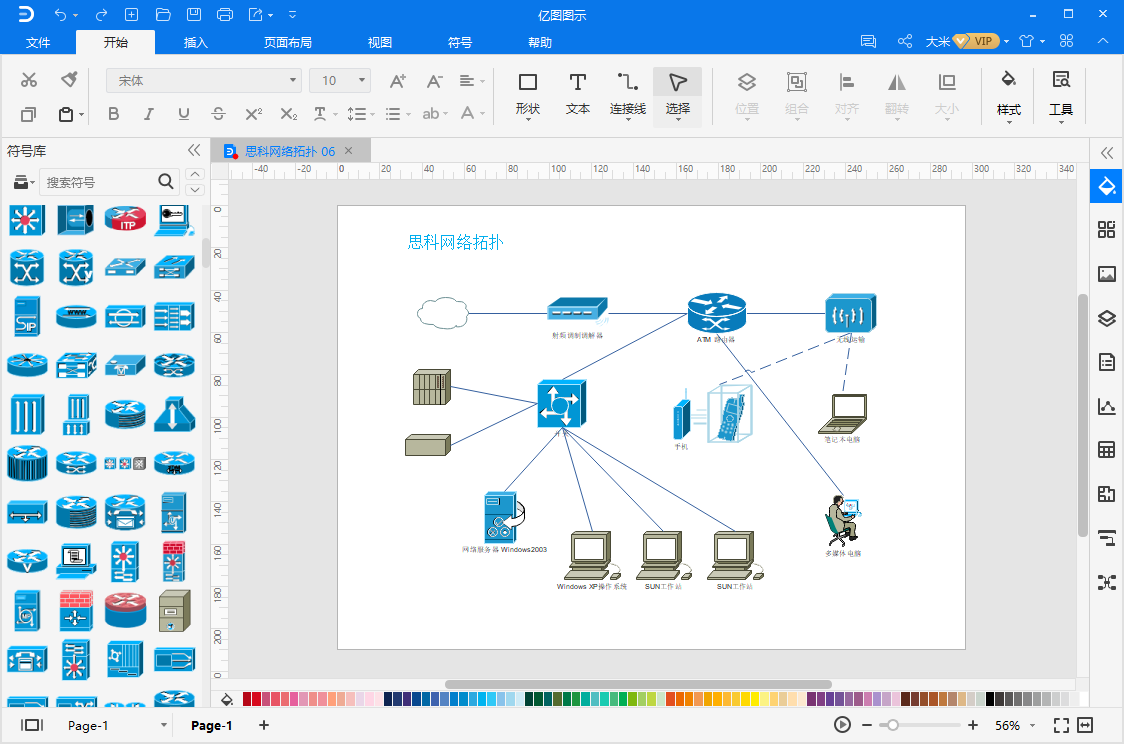This screenshot has width=1124, height=744.
Task: Switch to the Symbol (符号) tab
Action: [x=459, y=42]
